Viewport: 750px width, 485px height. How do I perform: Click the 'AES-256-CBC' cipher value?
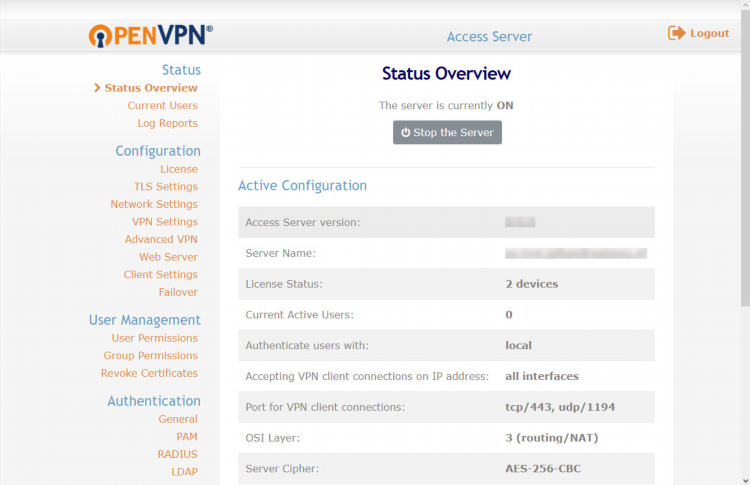543,469
